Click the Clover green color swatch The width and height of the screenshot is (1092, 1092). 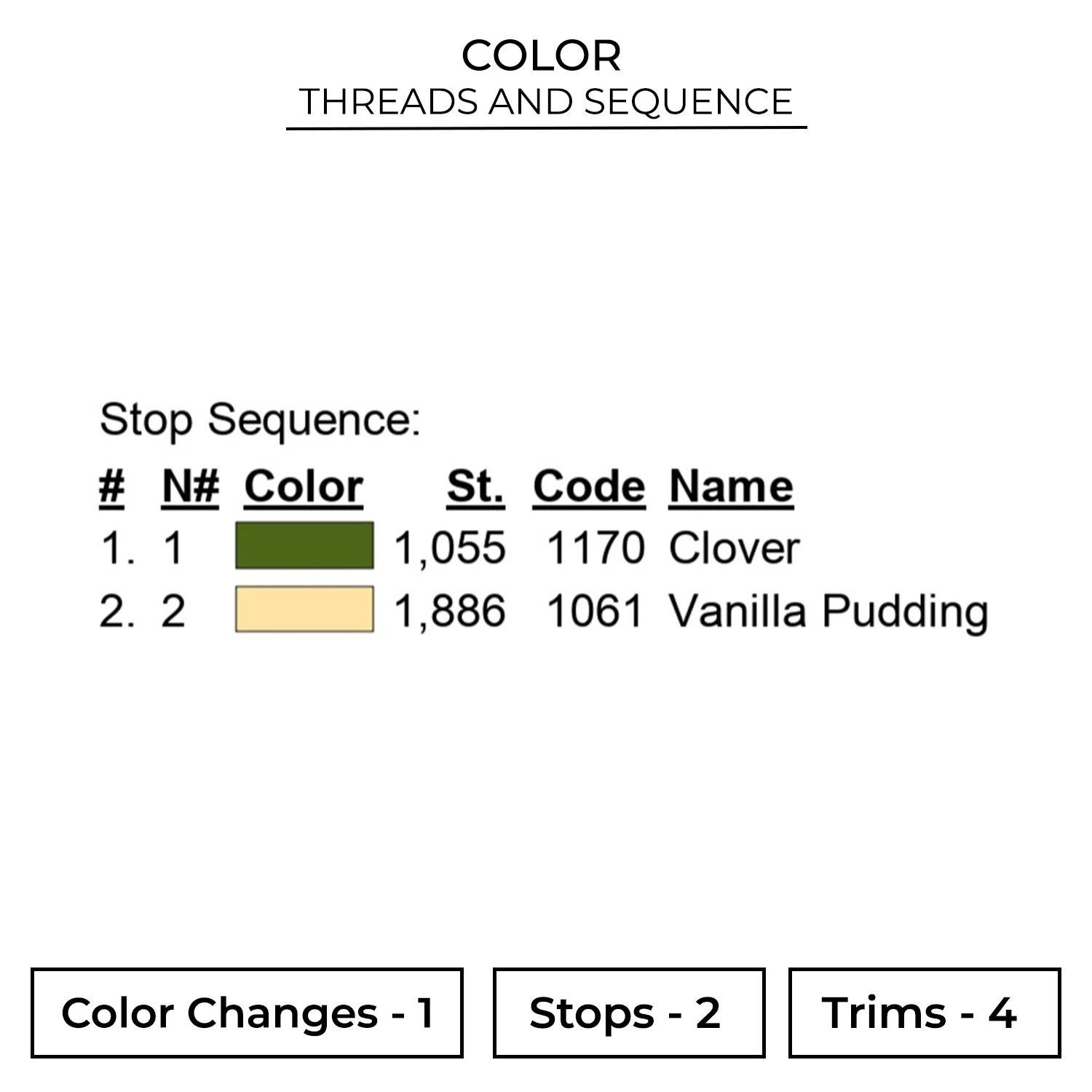click(x=304, y=545)
